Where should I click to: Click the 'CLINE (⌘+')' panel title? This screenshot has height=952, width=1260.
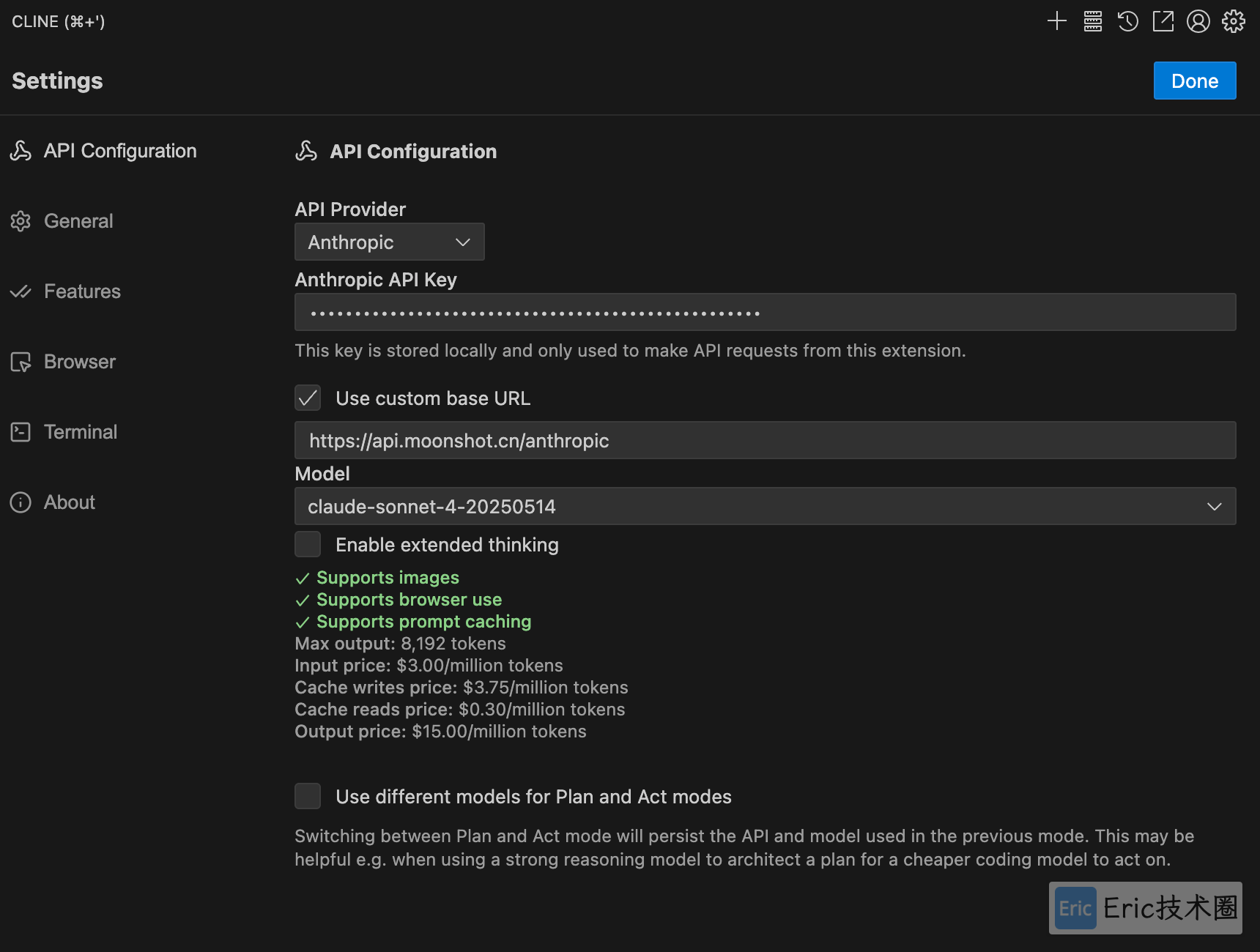(x=59, y=22)
